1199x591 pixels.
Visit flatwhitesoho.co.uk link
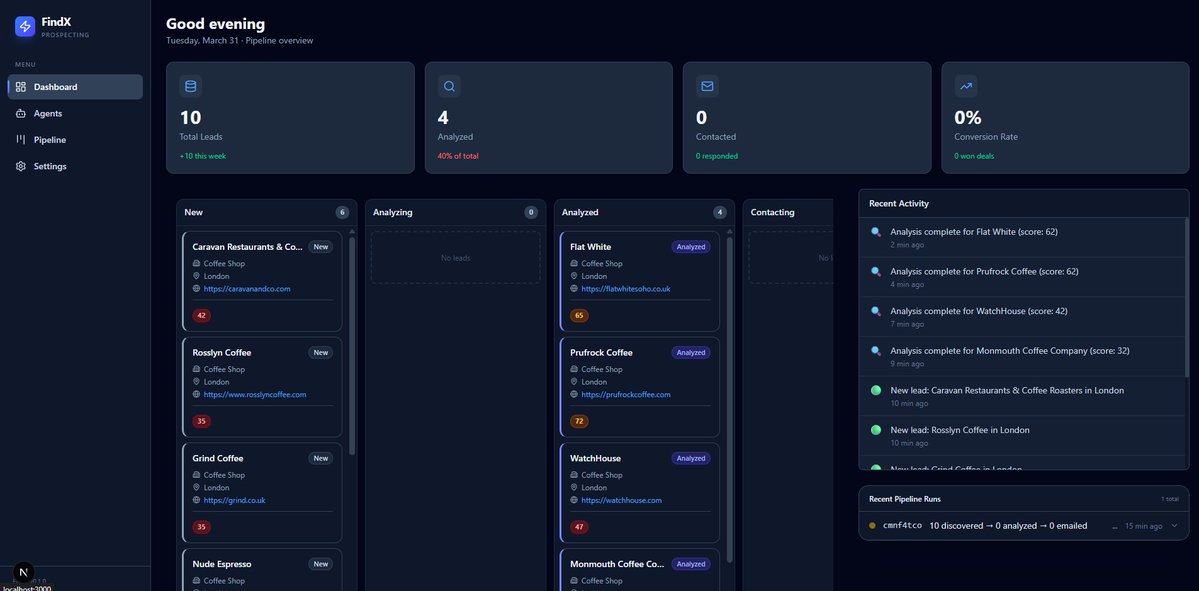625,289
